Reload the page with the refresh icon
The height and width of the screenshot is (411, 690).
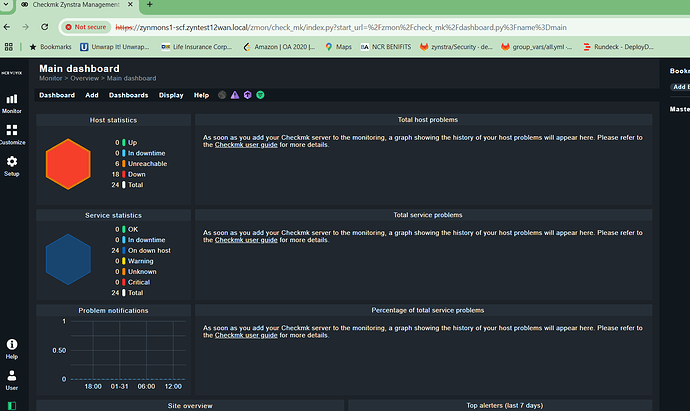coord(44,27)
